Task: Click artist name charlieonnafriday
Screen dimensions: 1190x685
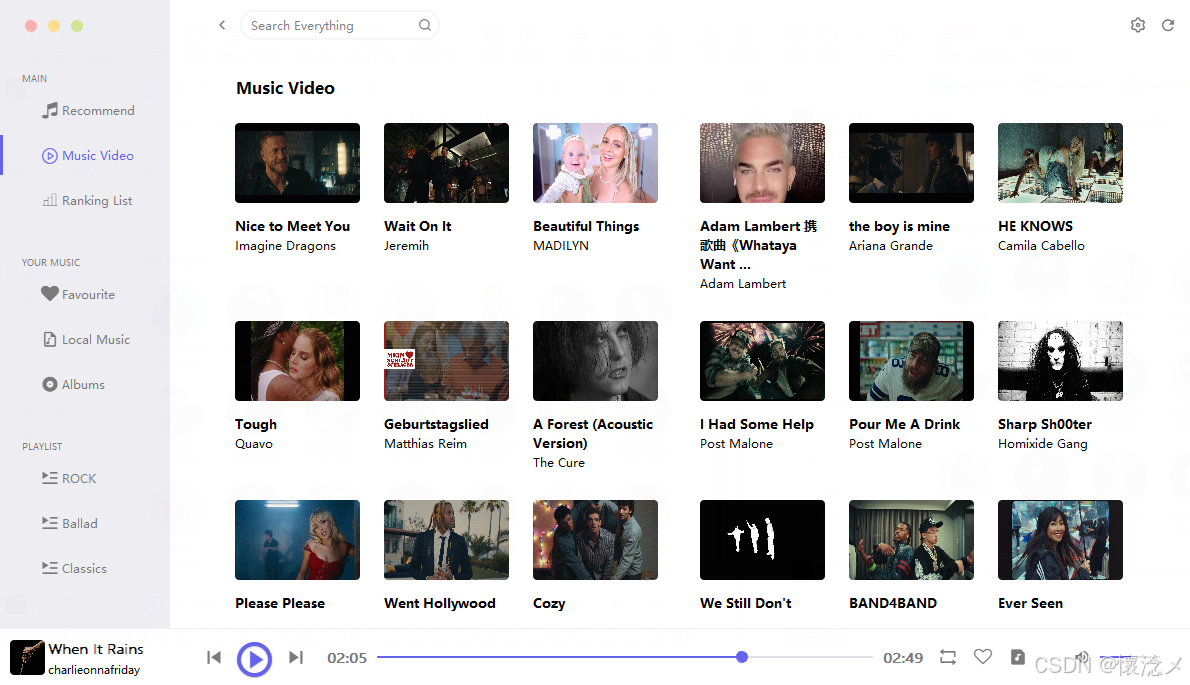Action: tap(94, 670)
